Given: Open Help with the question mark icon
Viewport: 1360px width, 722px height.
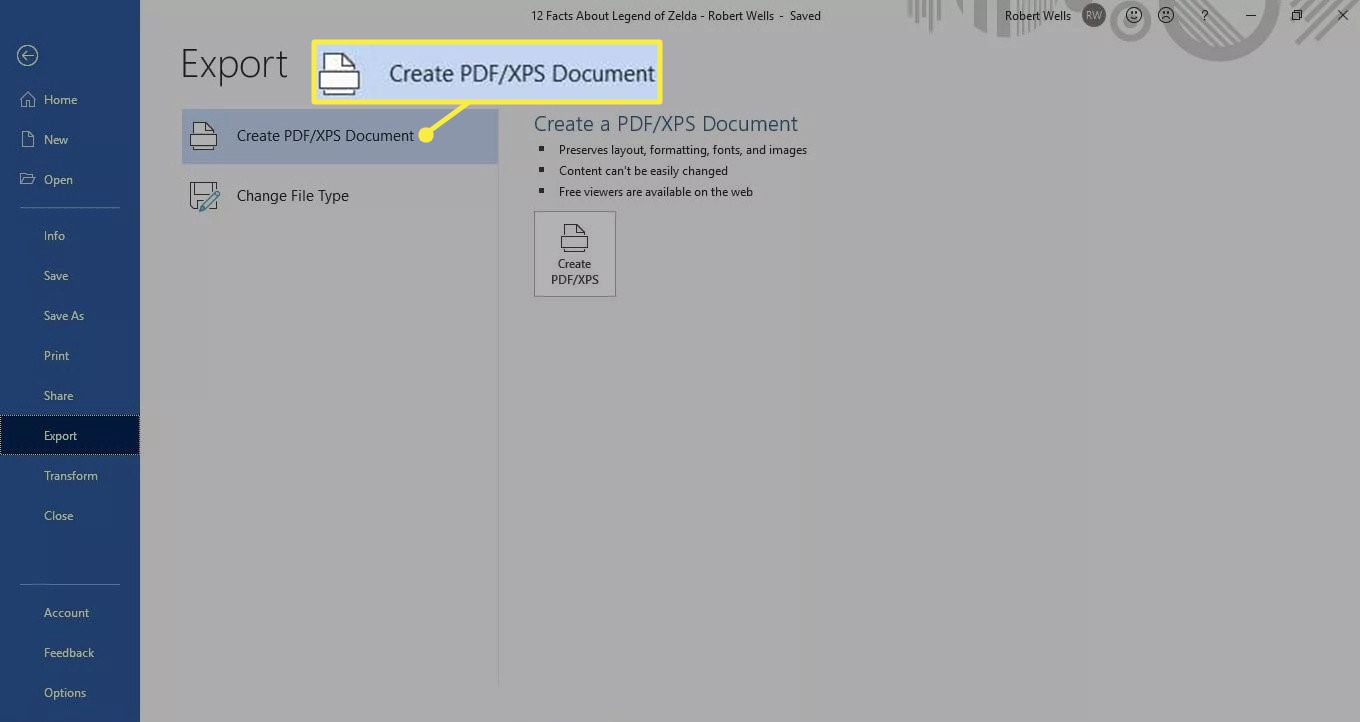Looking at the screenshot, I should click(1205, 16).
